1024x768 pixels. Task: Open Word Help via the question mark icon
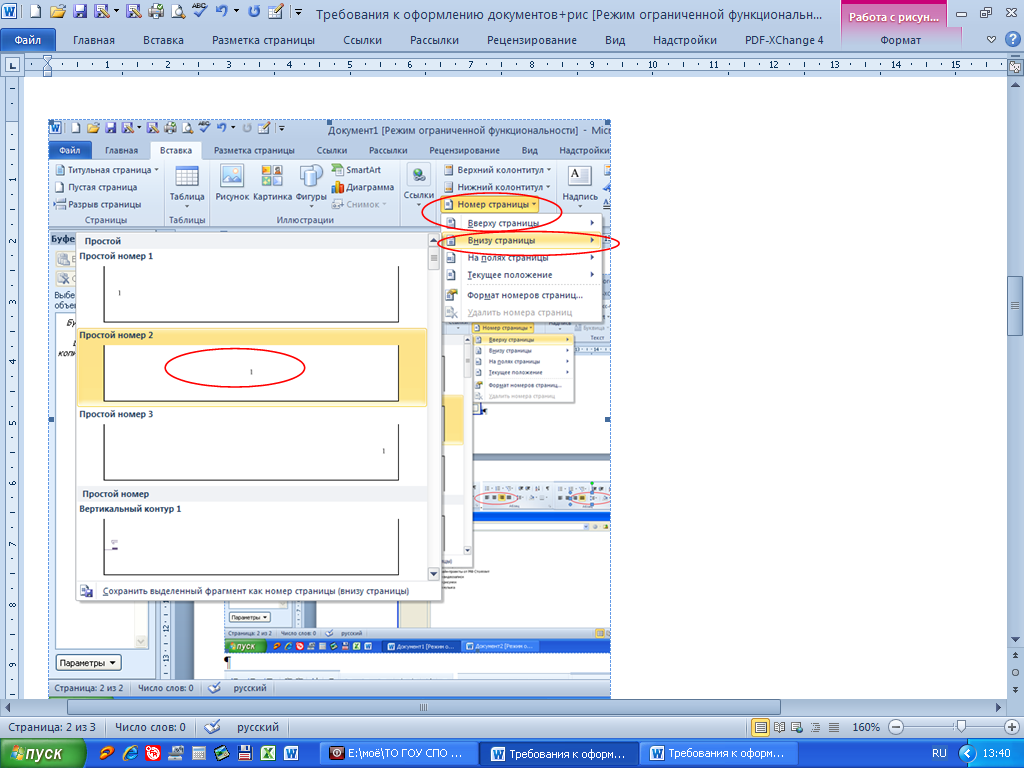(1012, 40)
